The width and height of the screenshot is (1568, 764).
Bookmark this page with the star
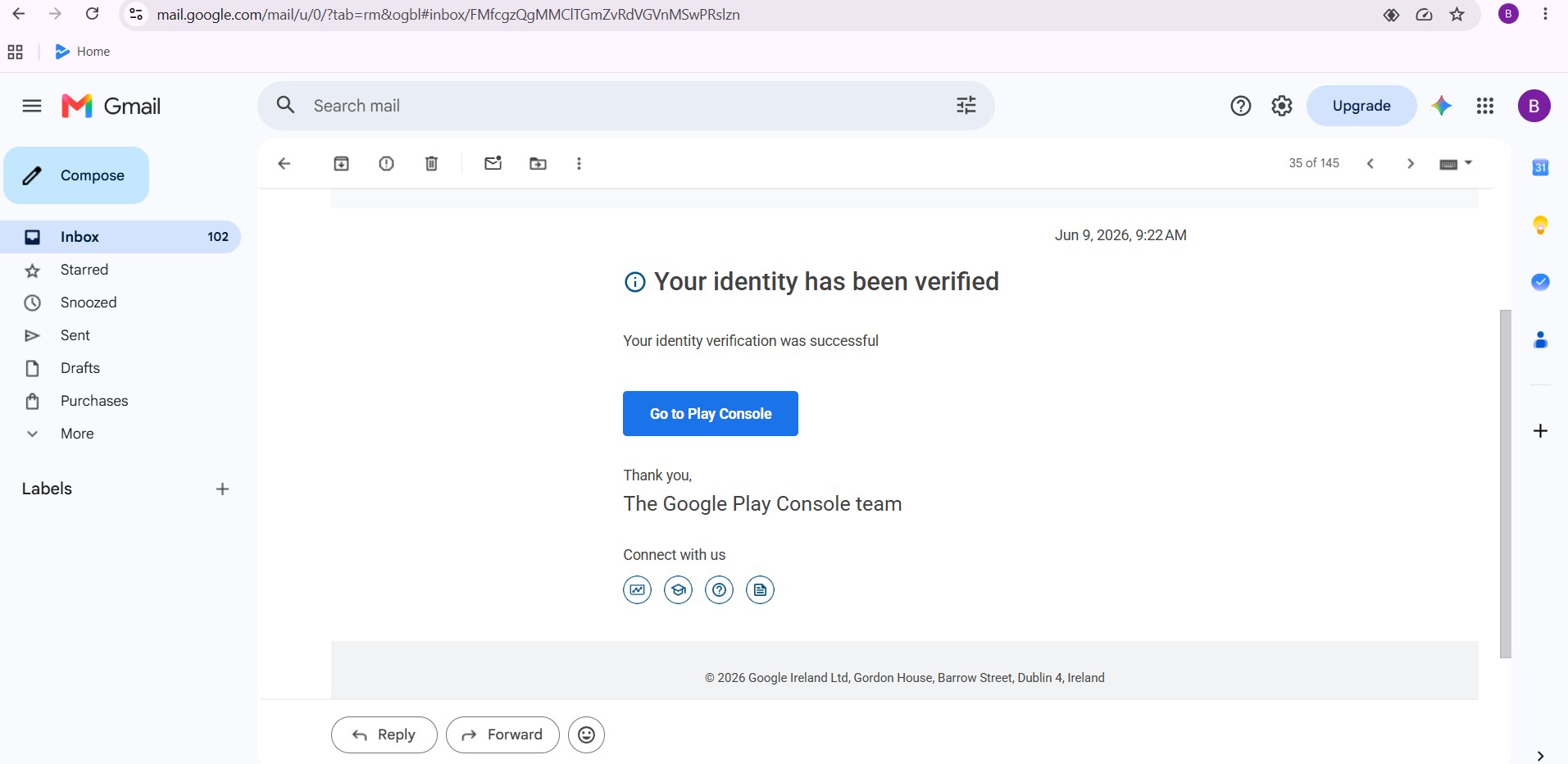(1457, 14)
